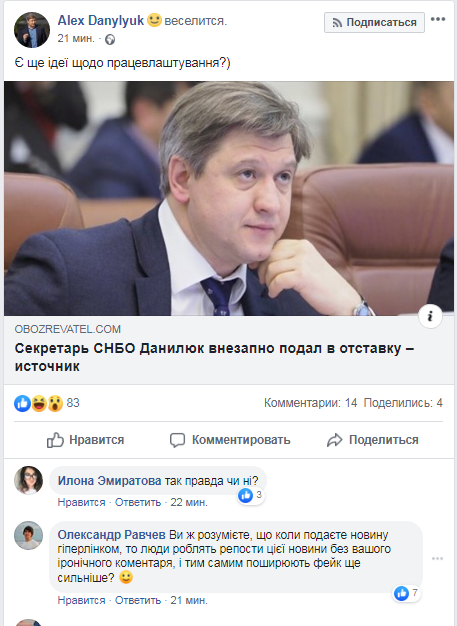
Task: Click the globe public privacy icon
Action: pos(110,39)
